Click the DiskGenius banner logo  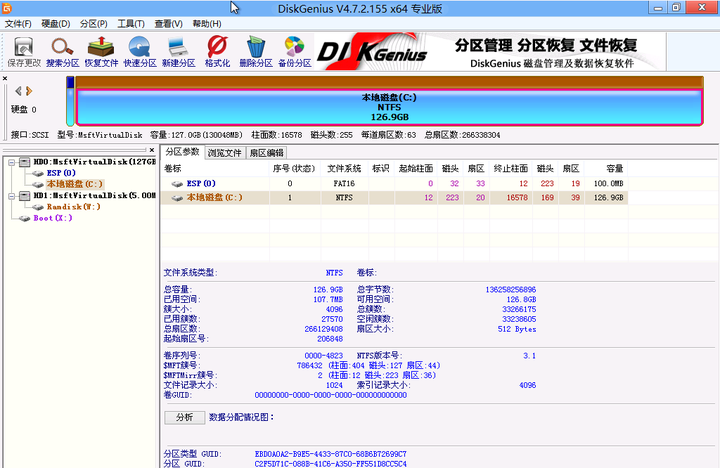372,51
